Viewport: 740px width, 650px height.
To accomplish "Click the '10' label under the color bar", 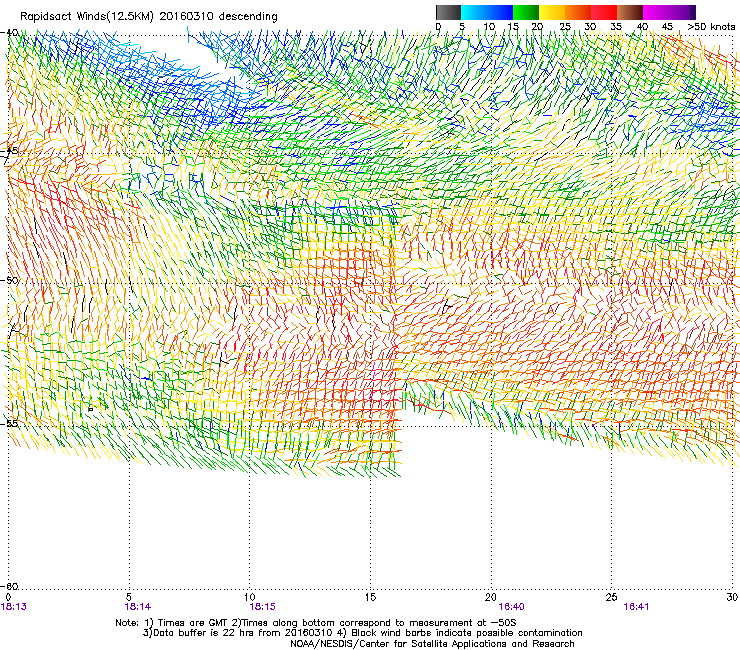I will 489,27.
